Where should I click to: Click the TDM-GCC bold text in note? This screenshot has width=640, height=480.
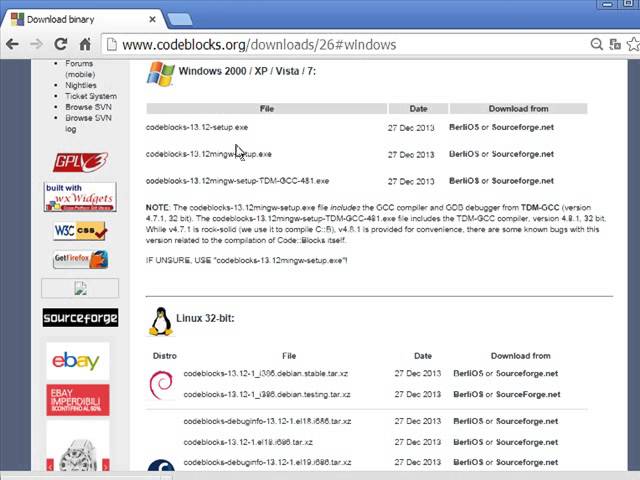[x=540, y=207]
